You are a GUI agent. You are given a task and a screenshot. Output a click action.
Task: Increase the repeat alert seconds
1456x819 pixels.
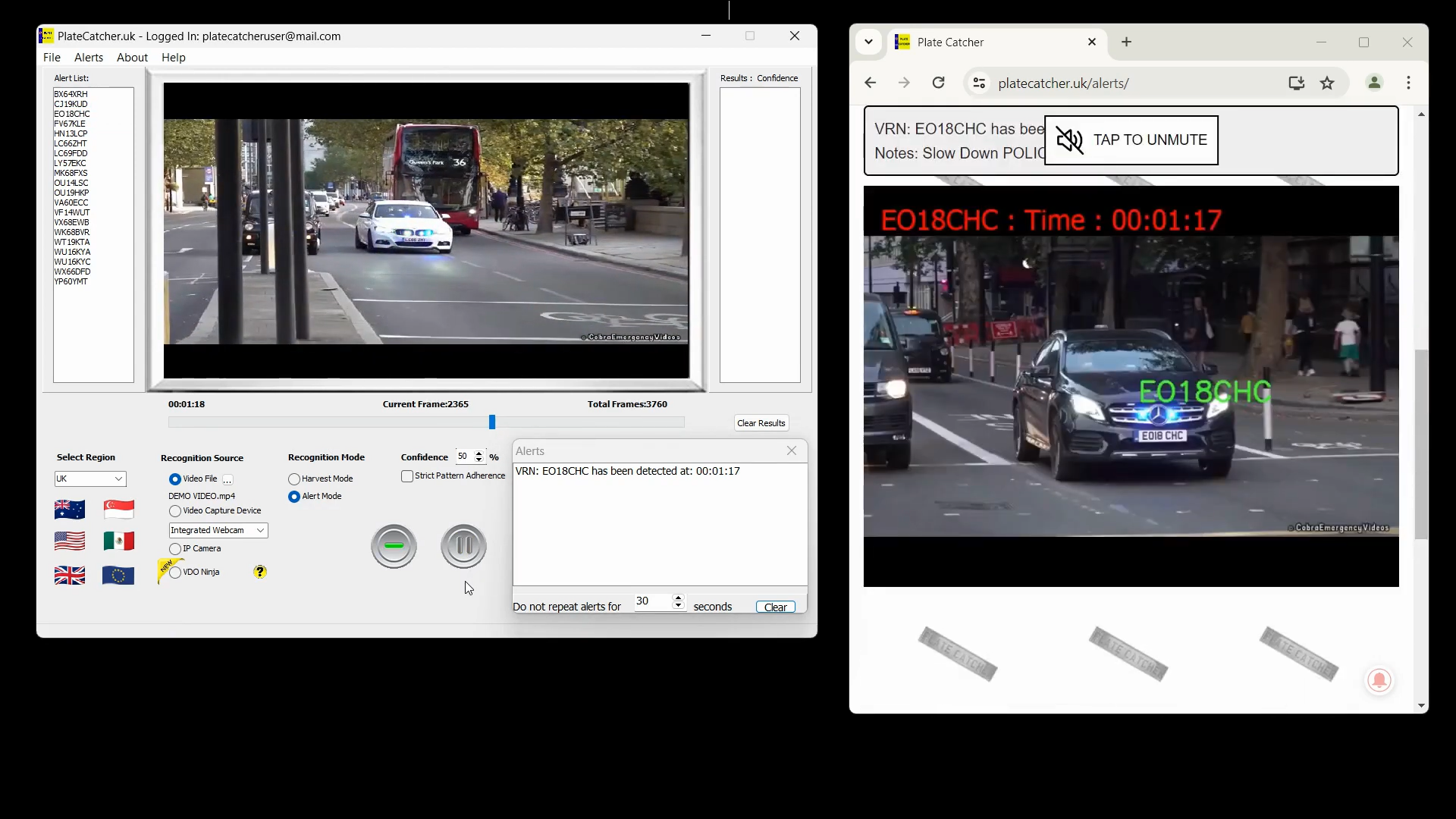(x=678, y=598)
